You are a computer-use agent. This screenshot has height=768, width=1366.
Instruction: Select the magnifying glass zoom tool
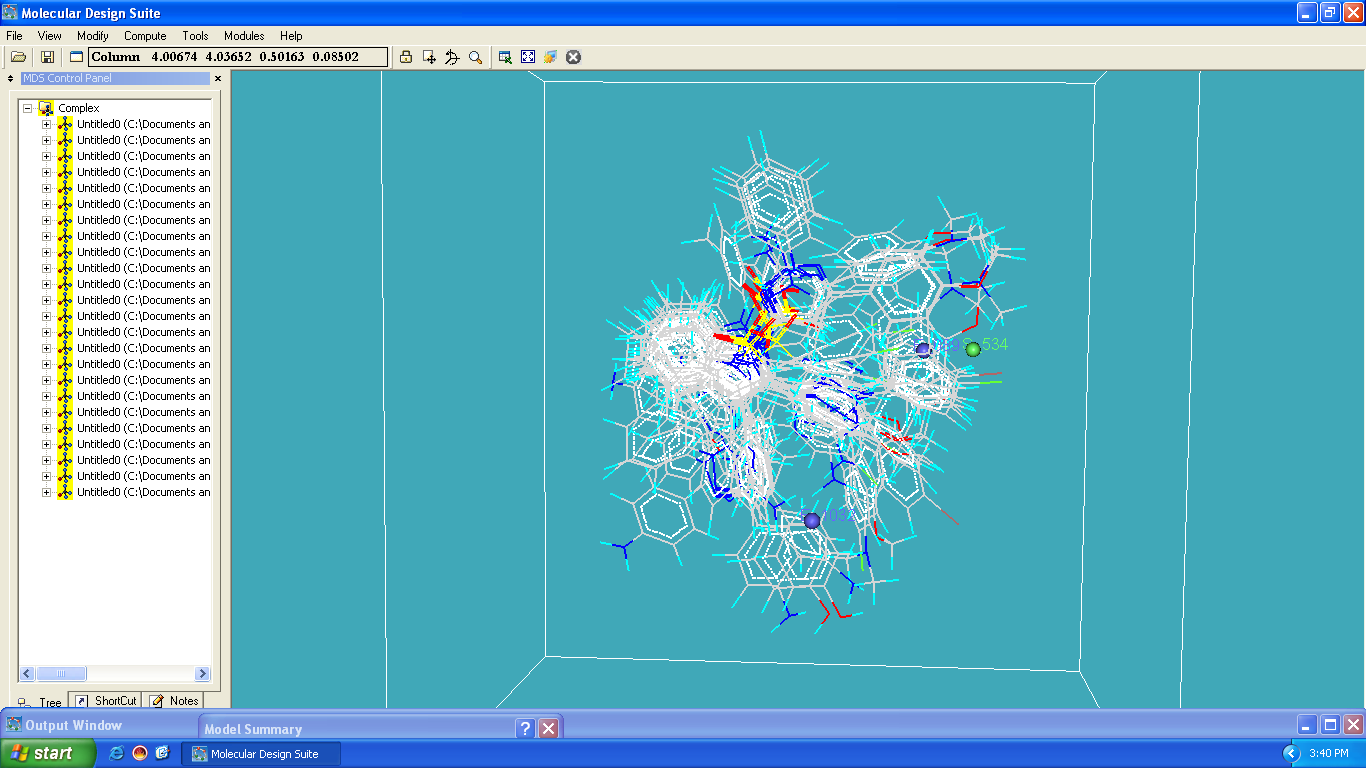476,57
